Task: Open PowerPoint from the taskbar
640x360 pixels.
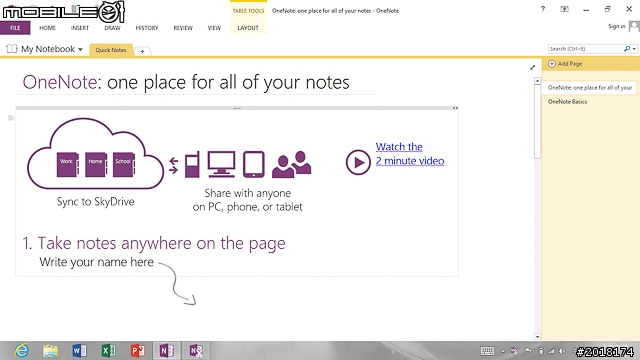Action: [x=138, y=351]
